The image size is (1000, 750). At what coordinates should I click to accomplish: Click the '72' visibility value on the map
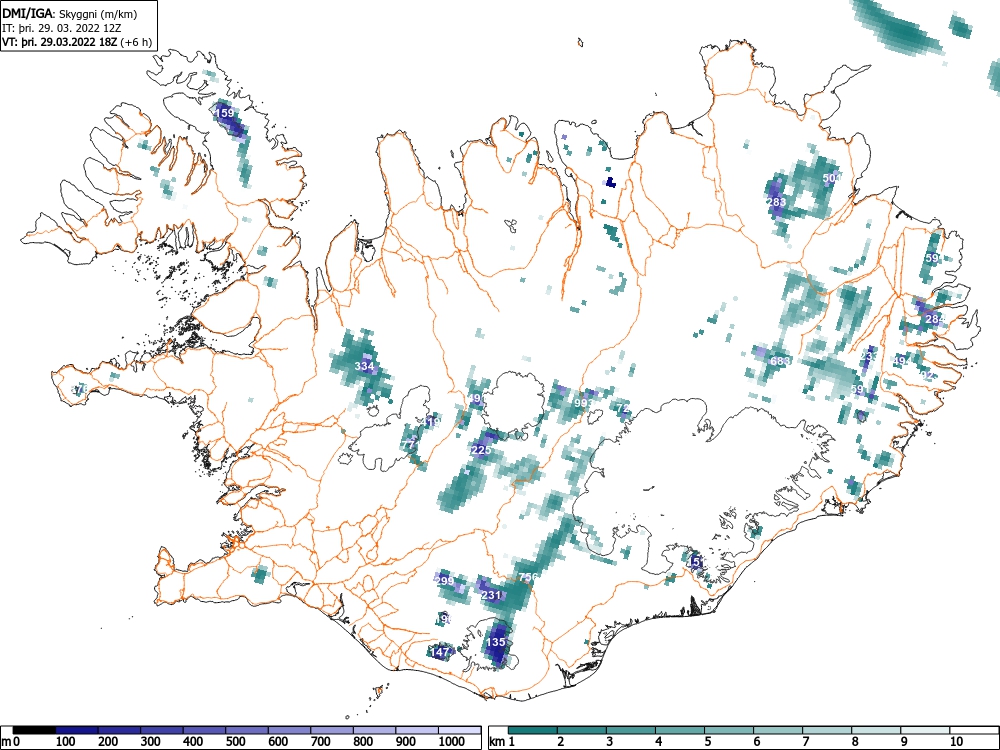623,408
